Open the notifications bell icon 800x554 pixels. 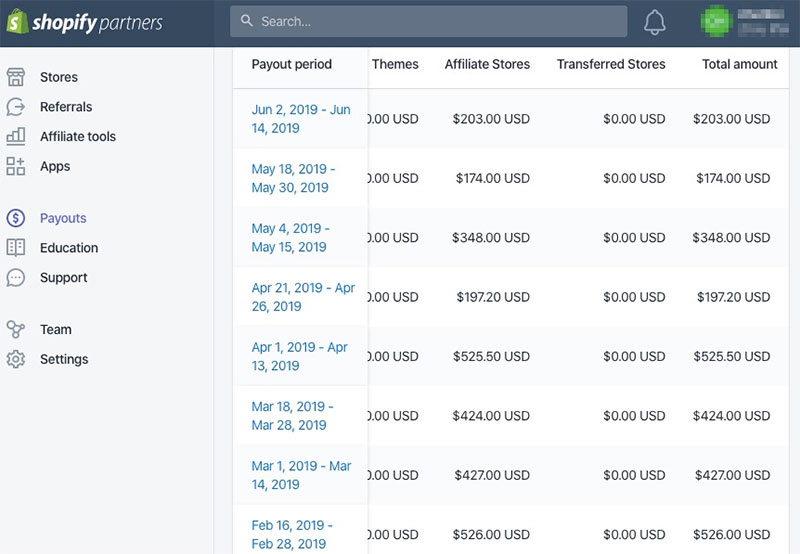tap(654, 22)
